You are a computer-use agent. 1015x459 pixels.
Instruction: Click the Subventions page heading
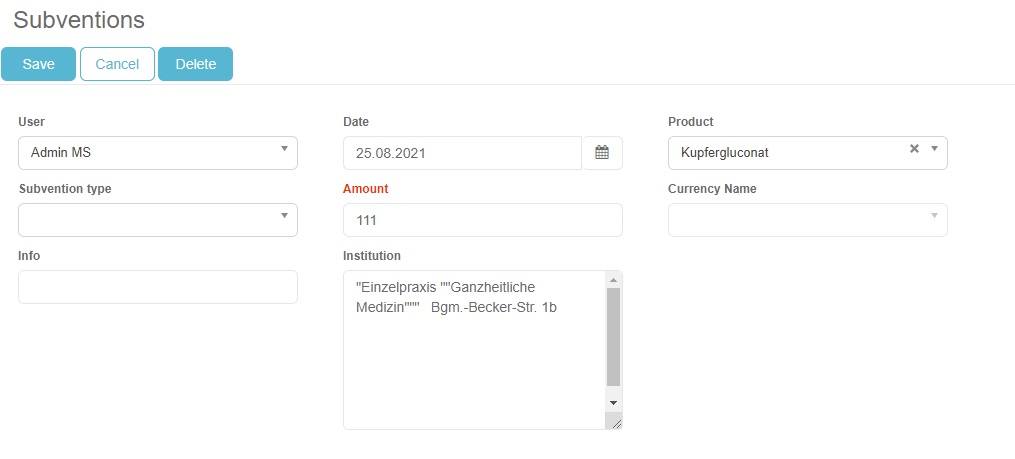[79, 20]
